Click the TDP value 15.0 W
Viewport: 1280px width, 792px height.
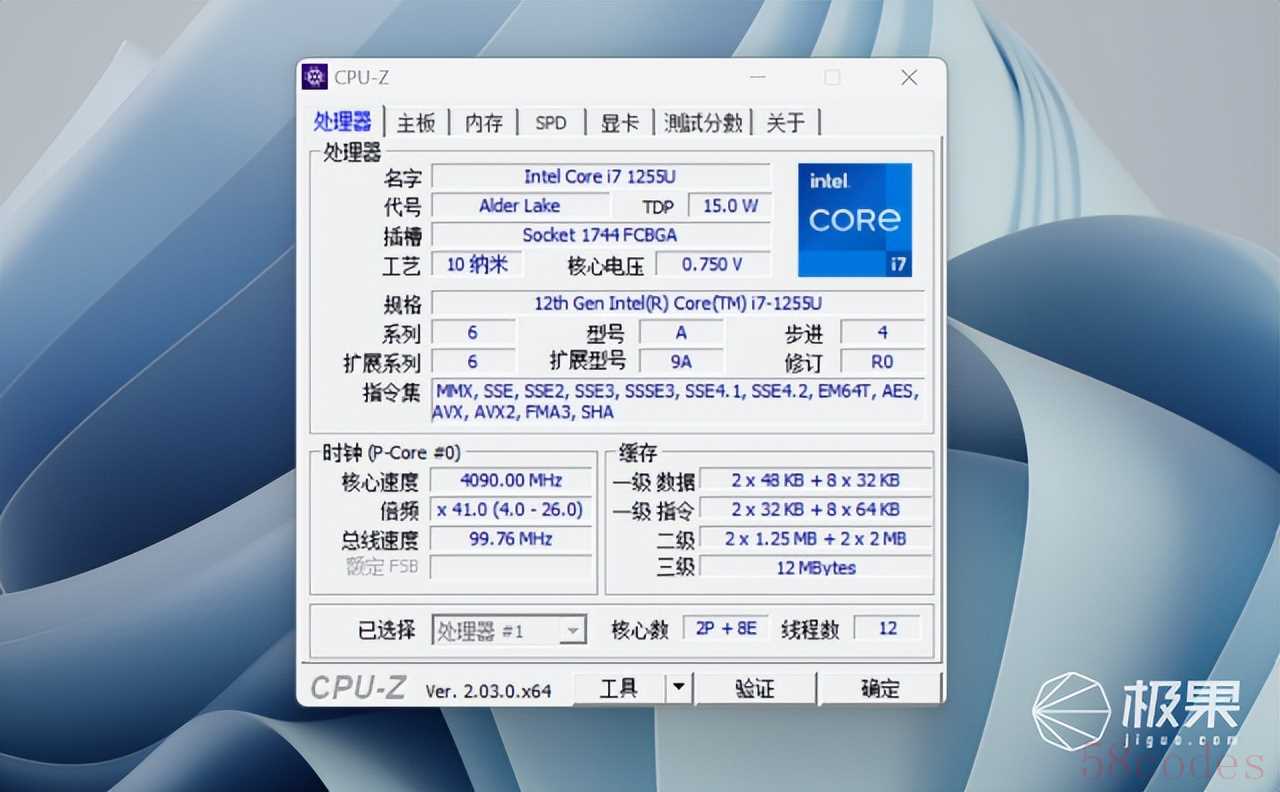click(x=730, y=206)
